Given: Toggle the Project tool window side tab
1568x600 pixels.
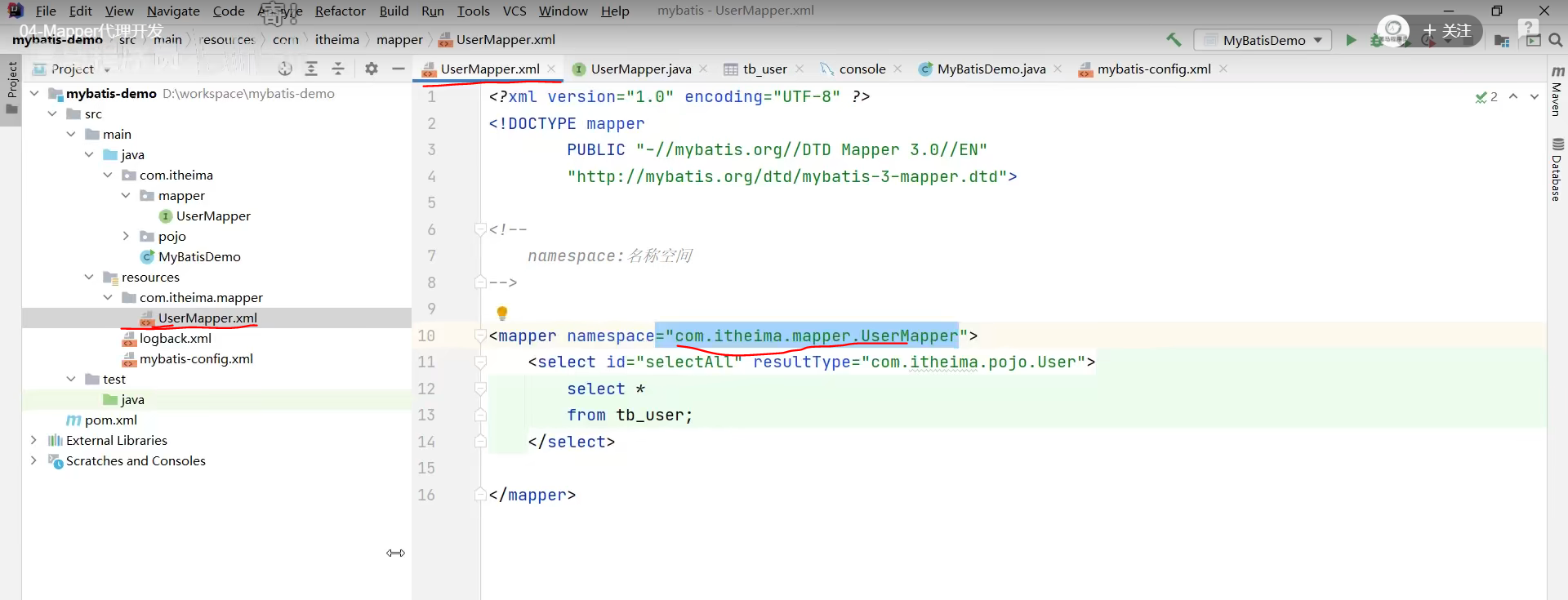Looking at the screenshot, I should coord(11,88).
